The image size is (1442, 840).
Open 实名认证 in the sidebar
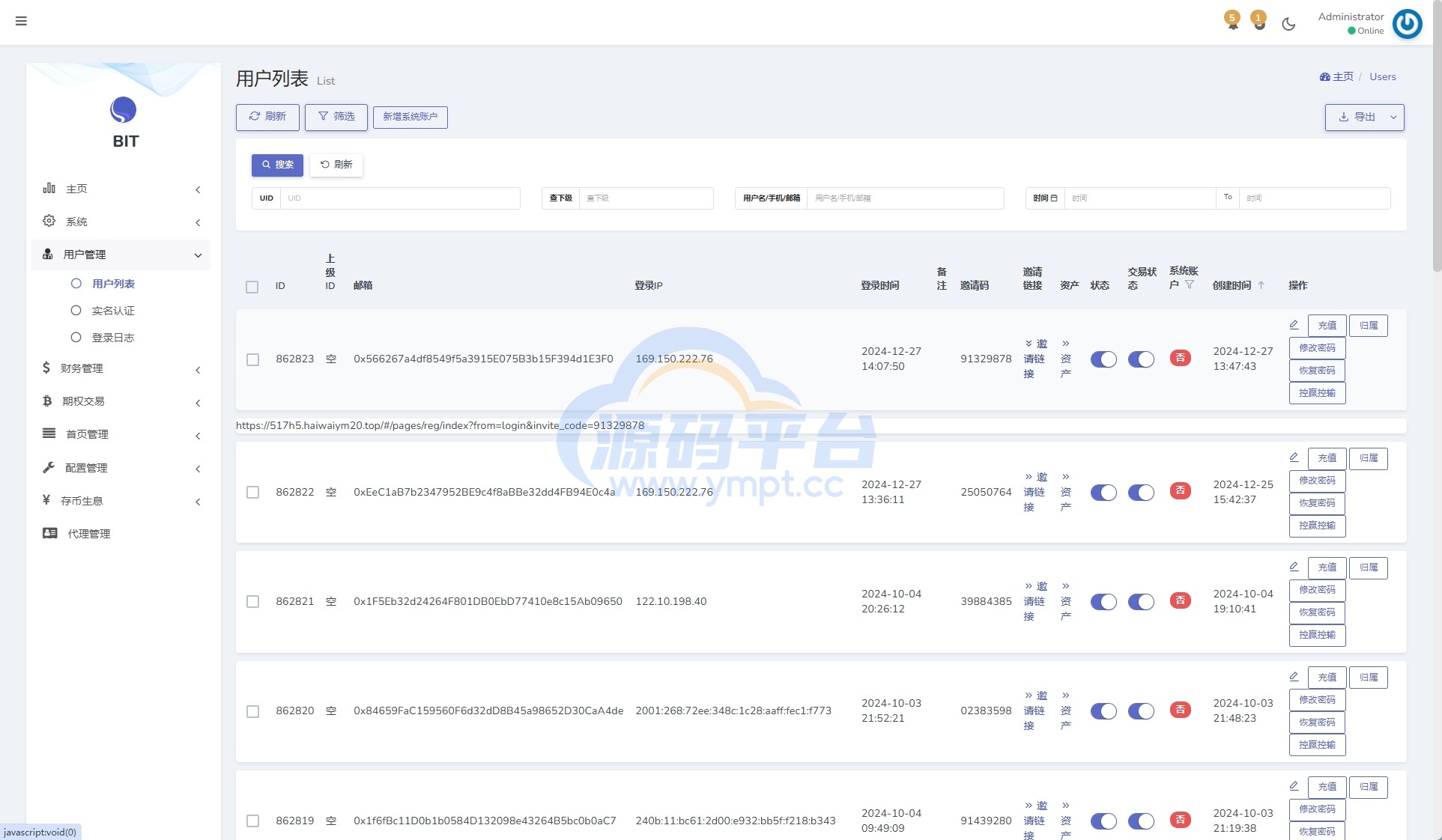click(x=112, y=311)
